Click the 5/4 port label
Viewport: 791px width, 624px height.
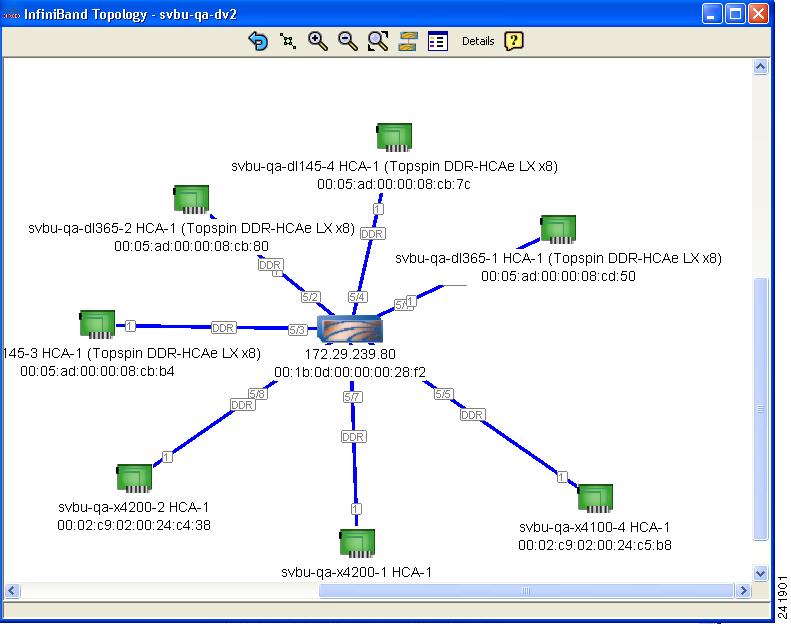pos(357,297)
